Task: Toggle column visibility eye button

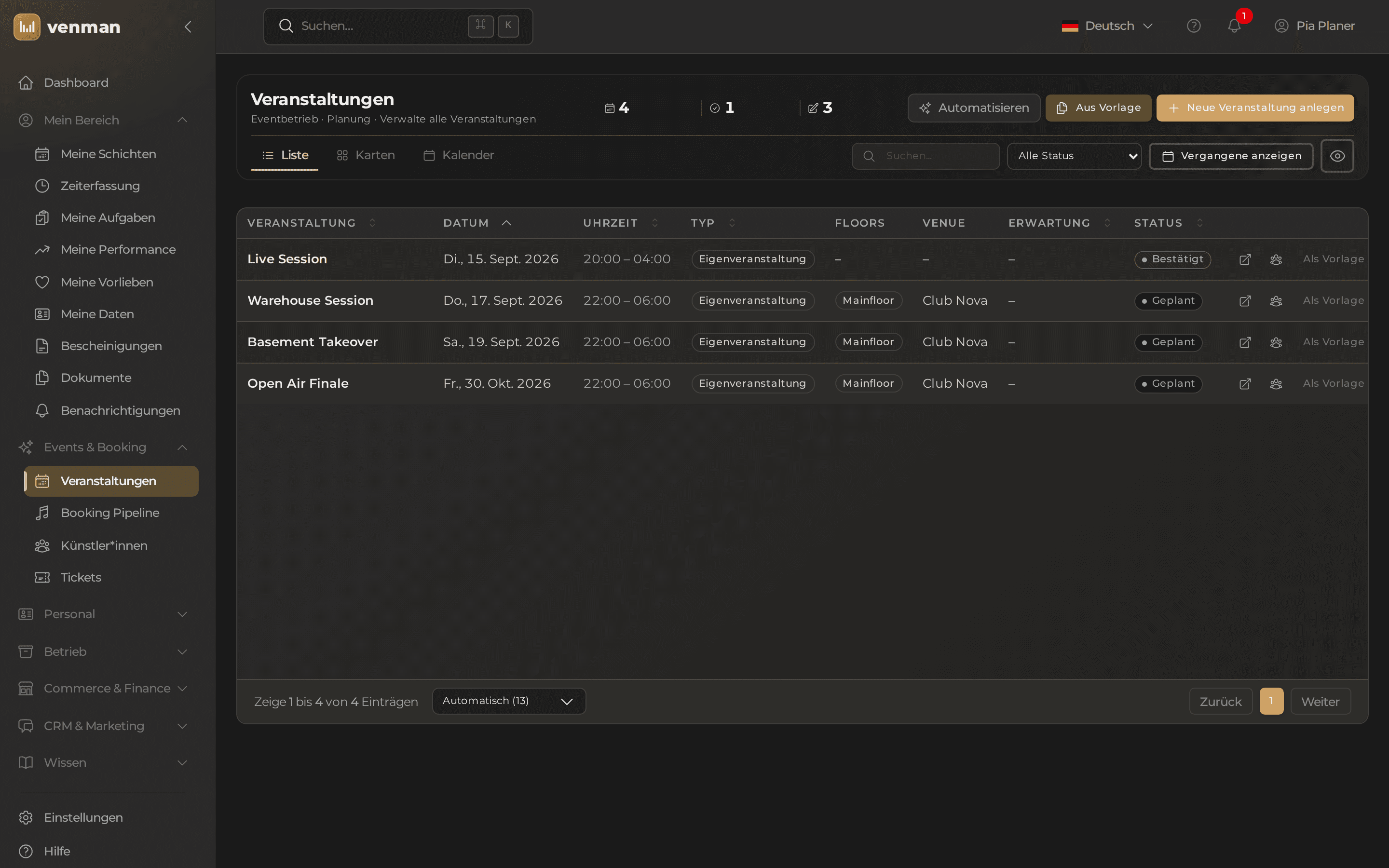Action: 1337,156
